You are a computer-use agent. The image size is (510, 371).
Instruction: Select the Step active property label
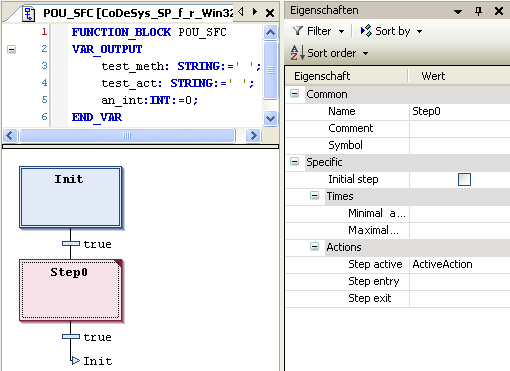pos(375,264)
